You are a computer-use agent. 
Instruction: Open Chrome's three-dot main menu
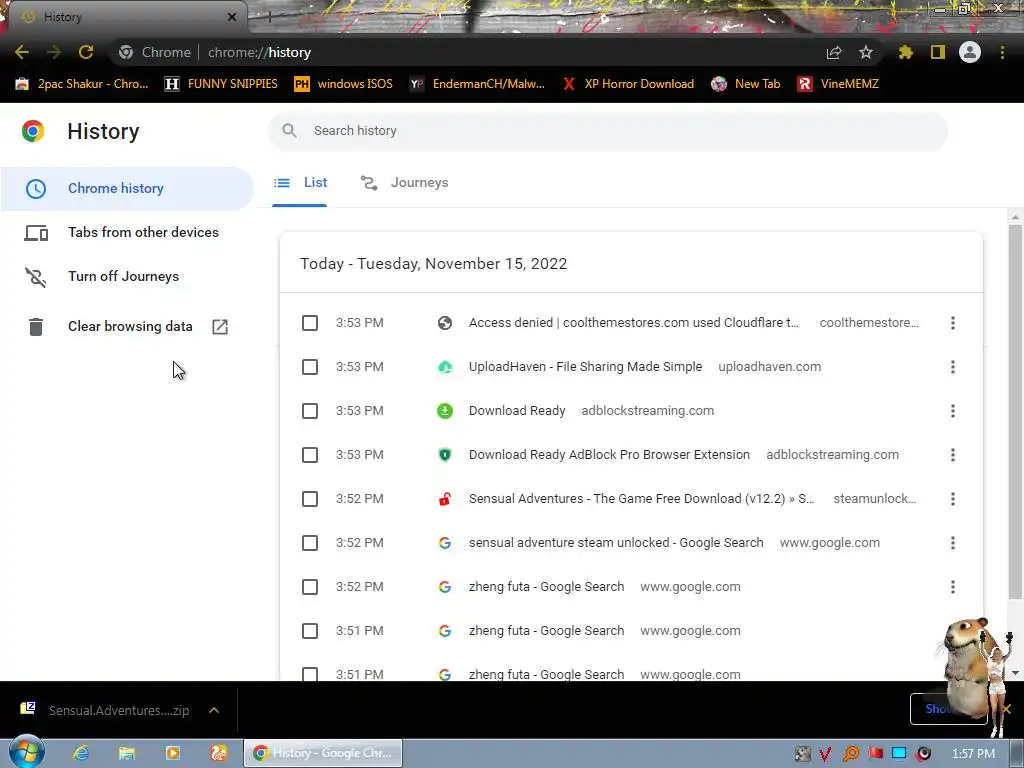tap(1002, 52)
